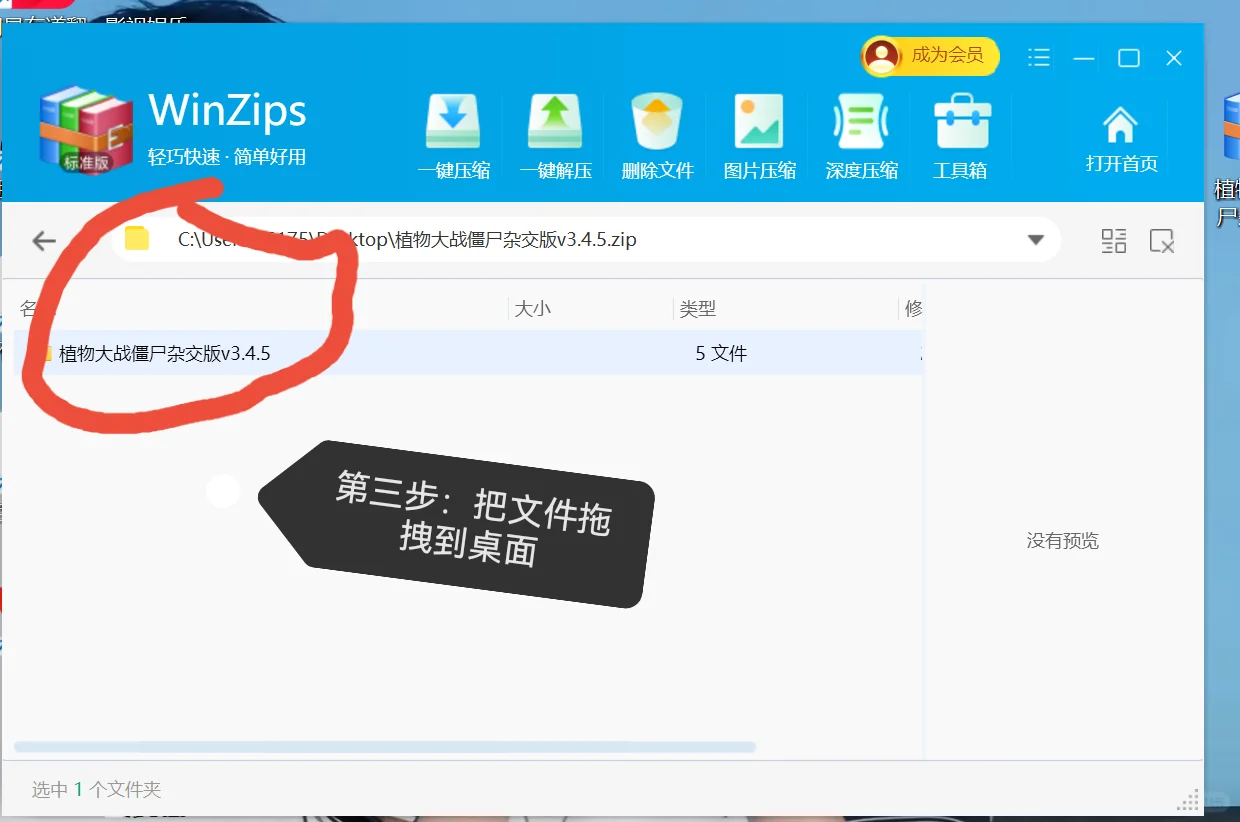Click the 成为会员 membership button
Screen dimensions: 1240x822
[x=929, y=57]
